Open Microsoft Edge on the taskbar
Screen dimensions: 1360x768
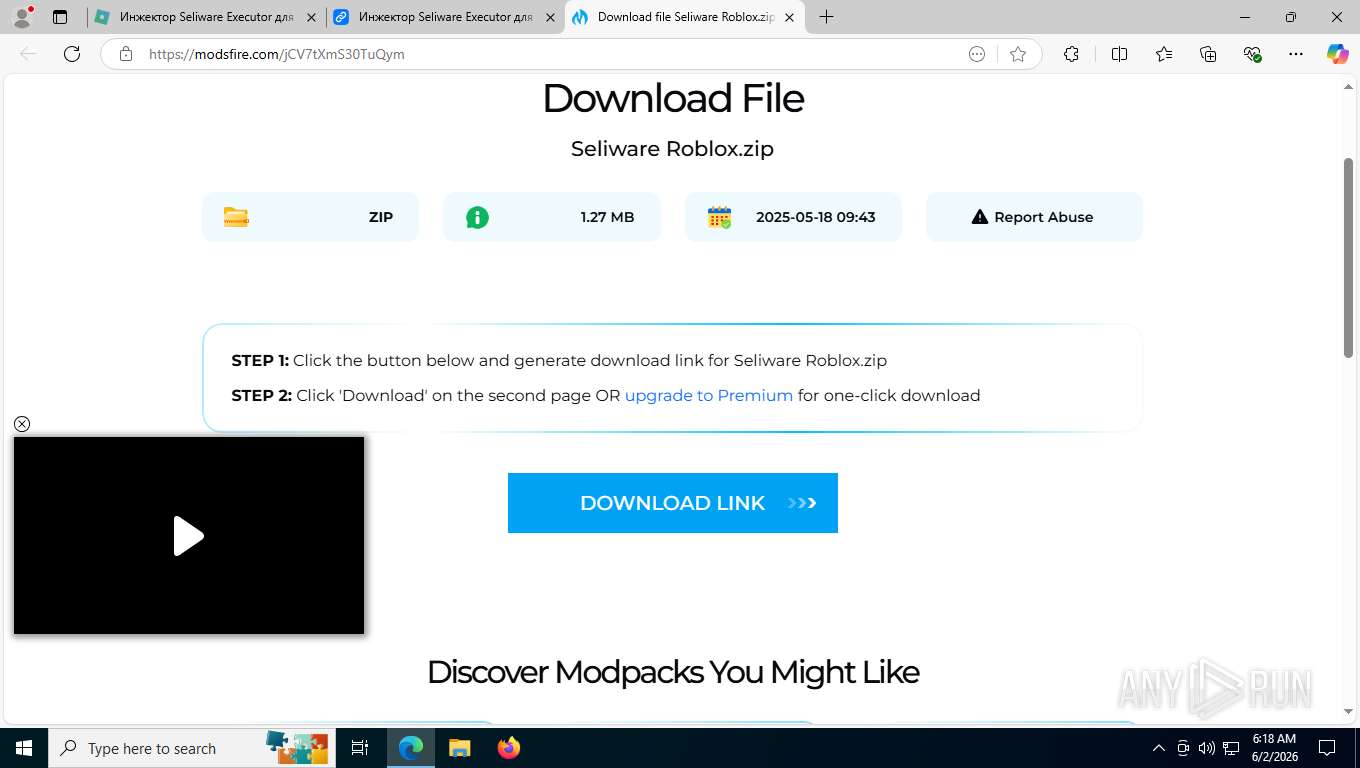click(x=411, y=748)
